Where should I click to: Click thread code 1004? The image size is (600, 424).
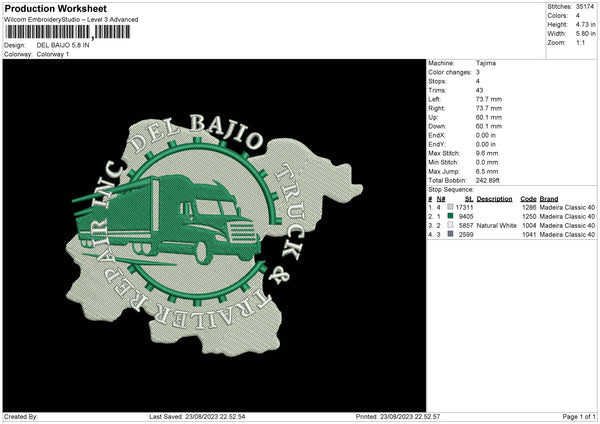pos(529,226)
